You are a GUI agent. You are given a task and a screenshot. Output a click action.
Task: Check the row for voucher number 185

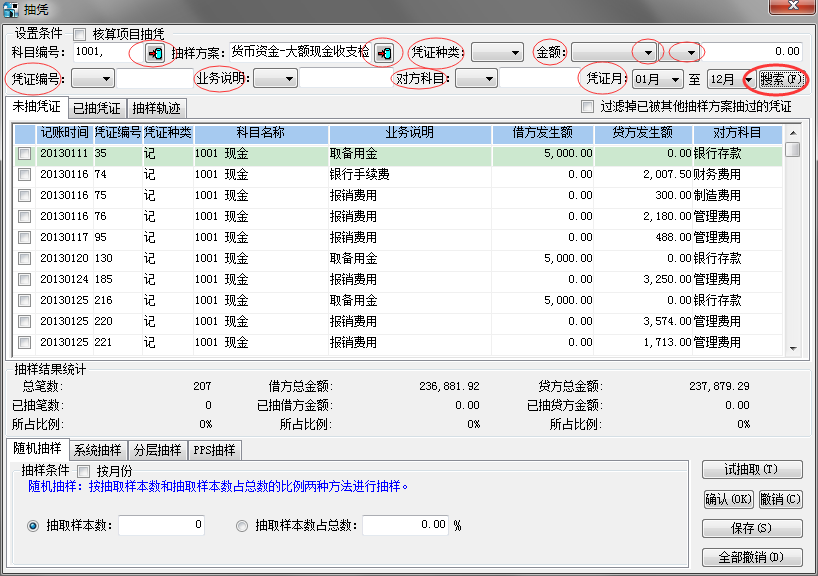tap(25, 279)
